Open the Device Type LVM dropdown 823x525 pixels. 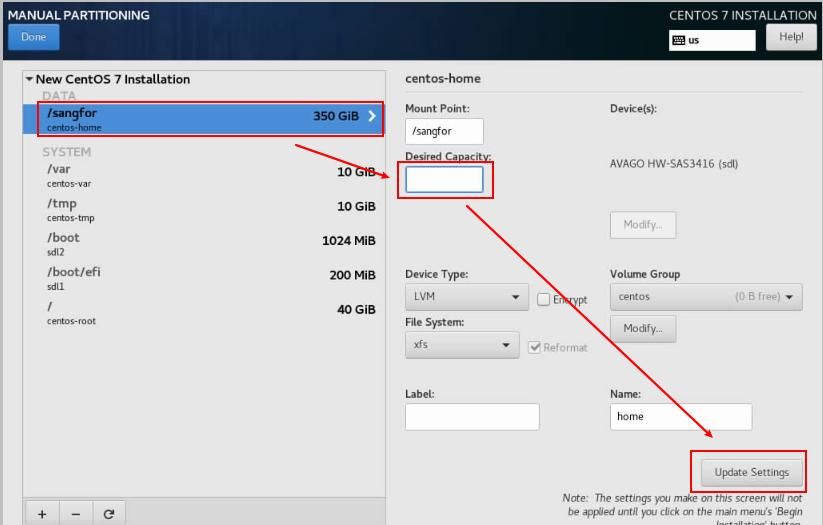tap(467, 297)
